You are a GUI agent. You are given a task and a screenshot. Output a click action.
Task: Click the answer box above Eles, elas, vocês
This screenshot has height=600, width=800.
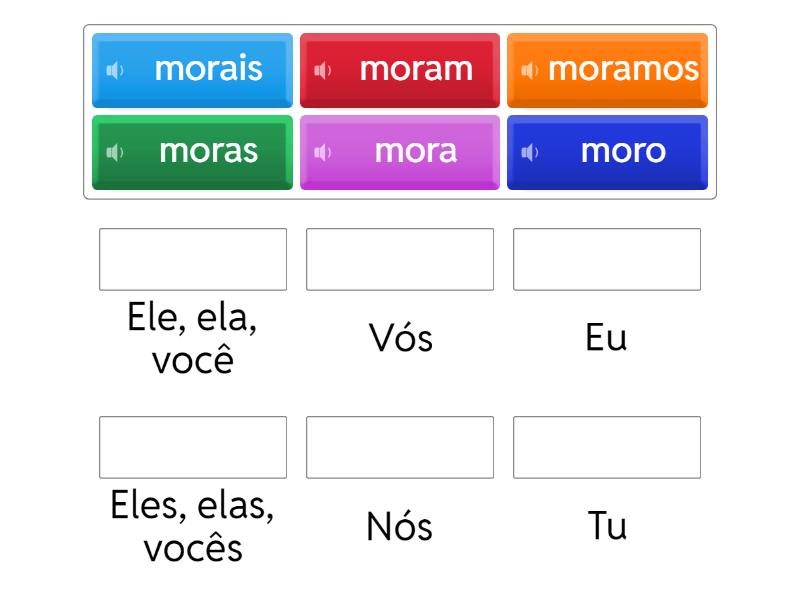[193, 447]
